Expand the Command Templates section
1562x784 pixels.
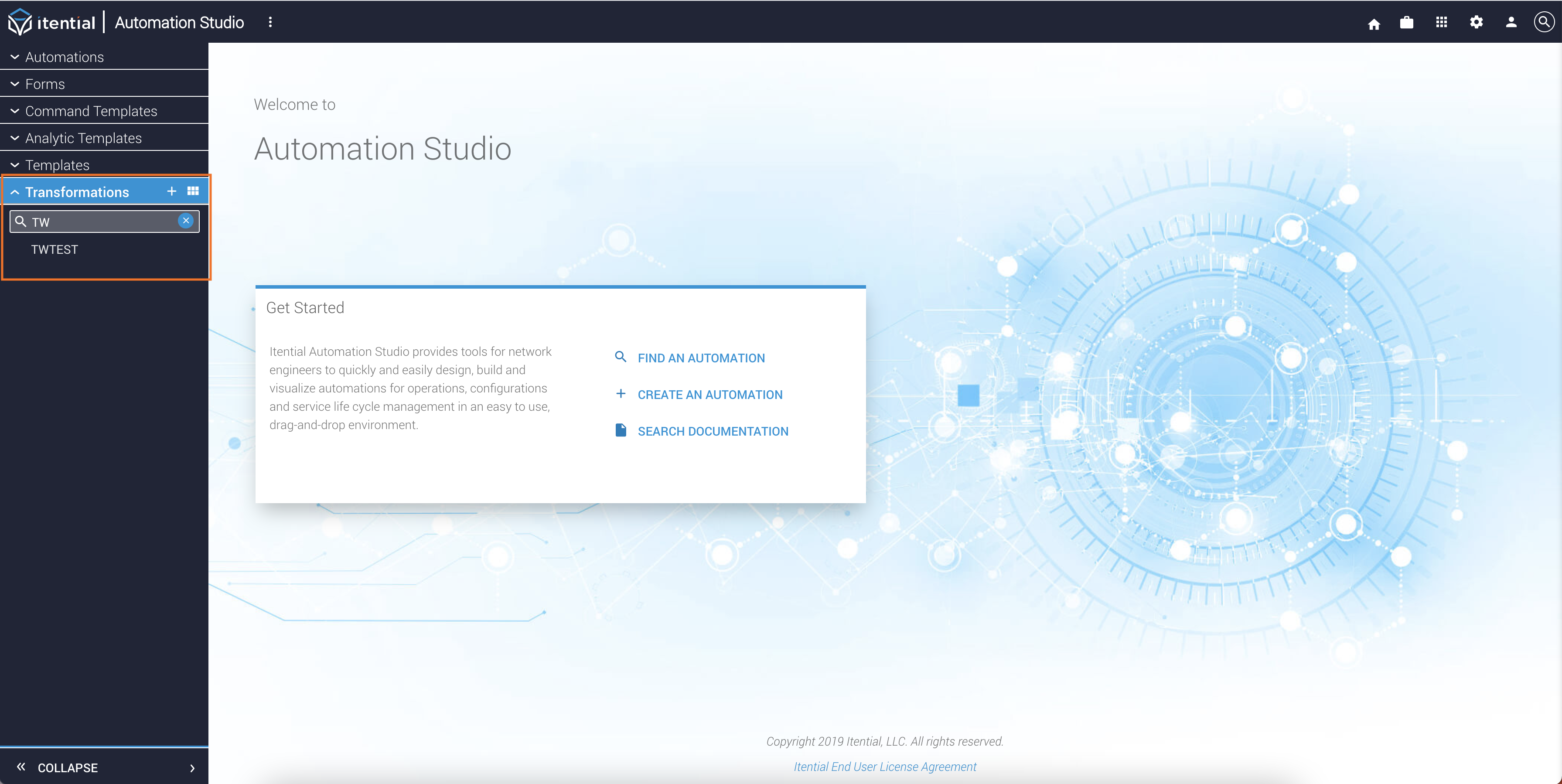pyautogui.click(x=104, y=111)
